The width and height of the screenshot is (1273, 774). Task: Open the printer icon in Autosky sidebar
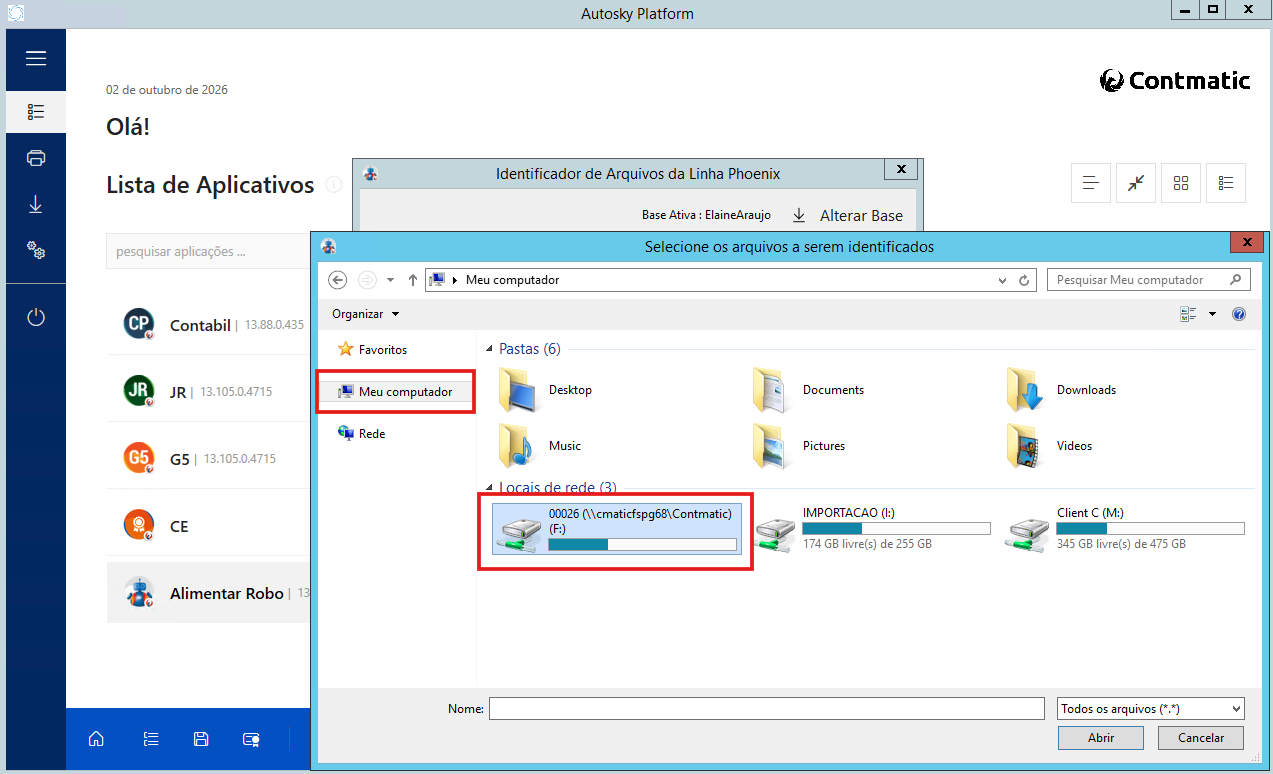coord(36,158)
